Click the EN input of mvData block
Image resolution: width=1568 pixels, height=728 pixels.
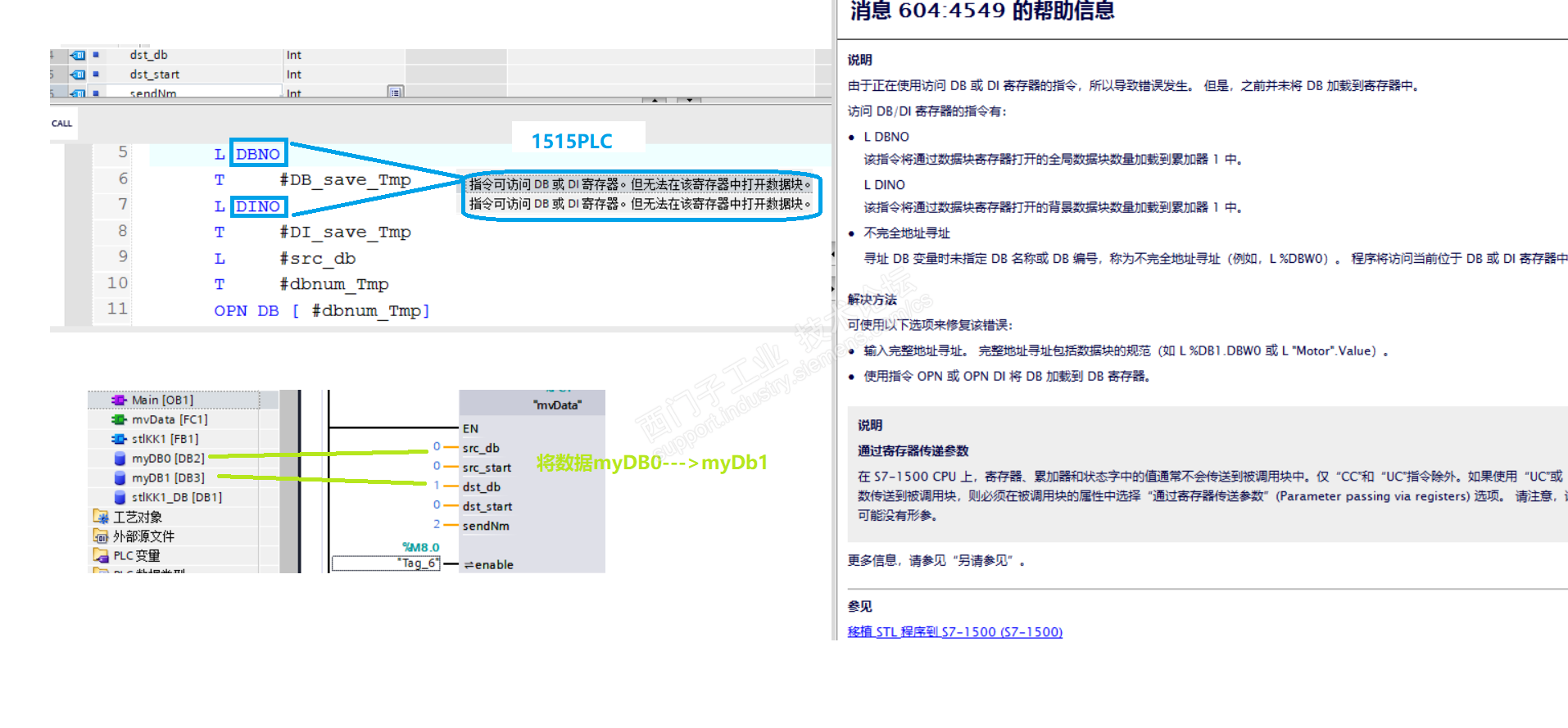[x=470, y=428]
